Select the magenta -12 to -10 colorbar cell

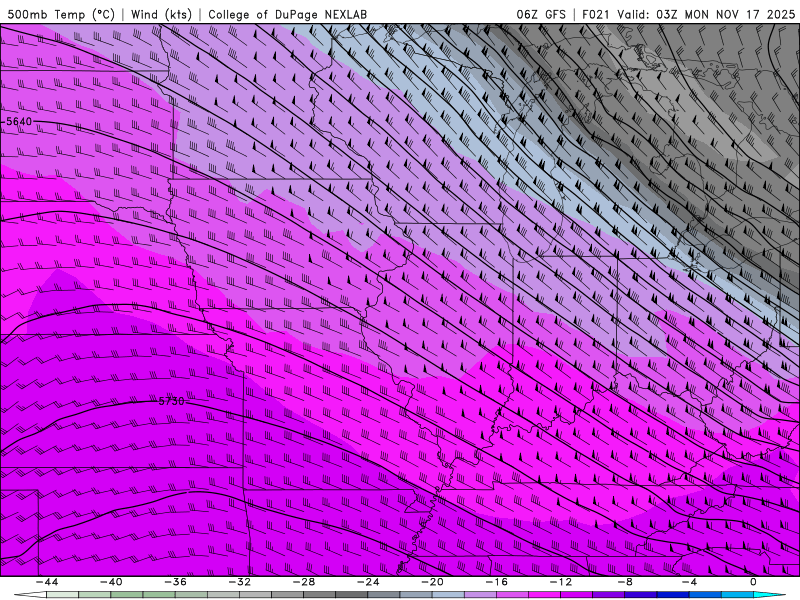(577, 595)
